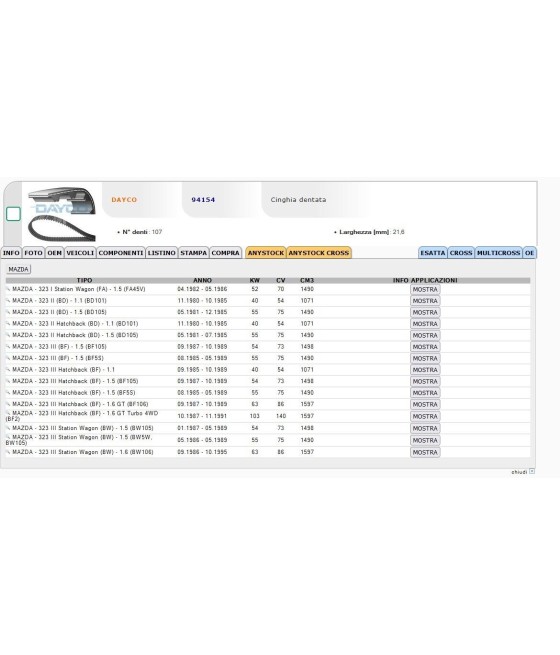Open the LISTINO price list tab

(x=162, y=253)
